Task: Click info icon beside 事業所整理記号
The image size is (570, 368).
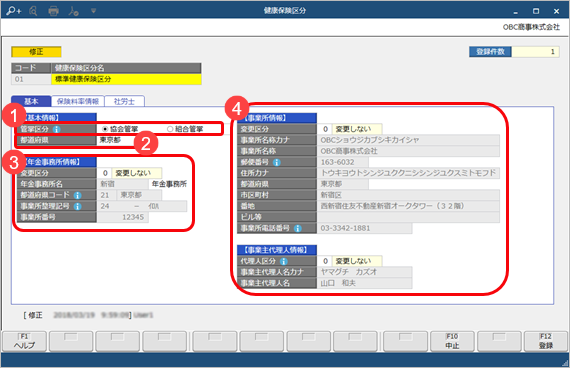Action: point(77,206)
